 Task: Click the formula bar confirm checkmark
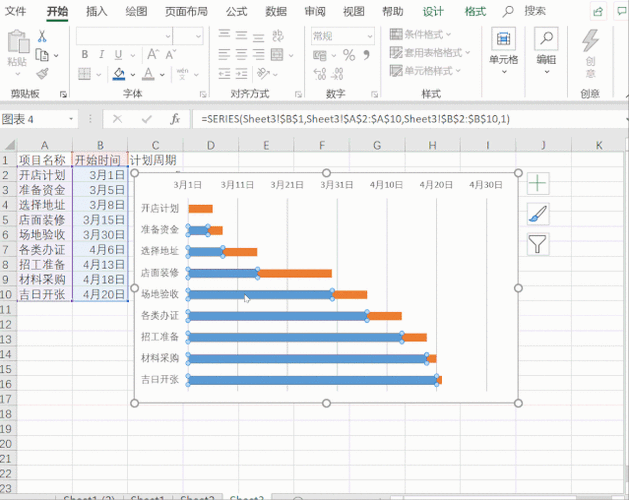[x=146, y=119]
